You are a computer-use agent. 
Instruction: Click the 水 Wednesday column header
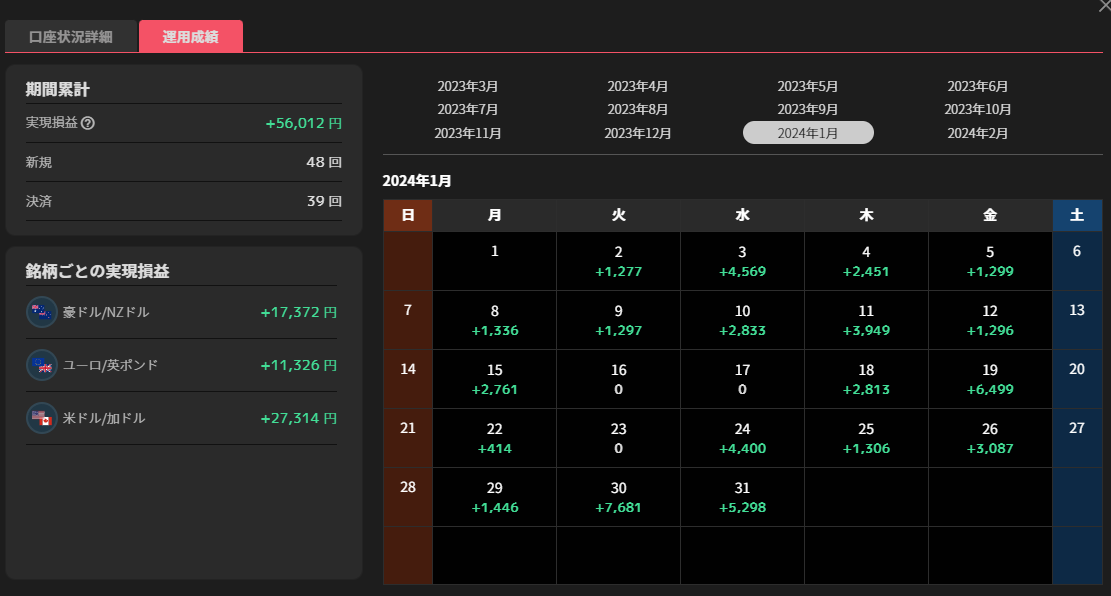click(x=743, y=215)
